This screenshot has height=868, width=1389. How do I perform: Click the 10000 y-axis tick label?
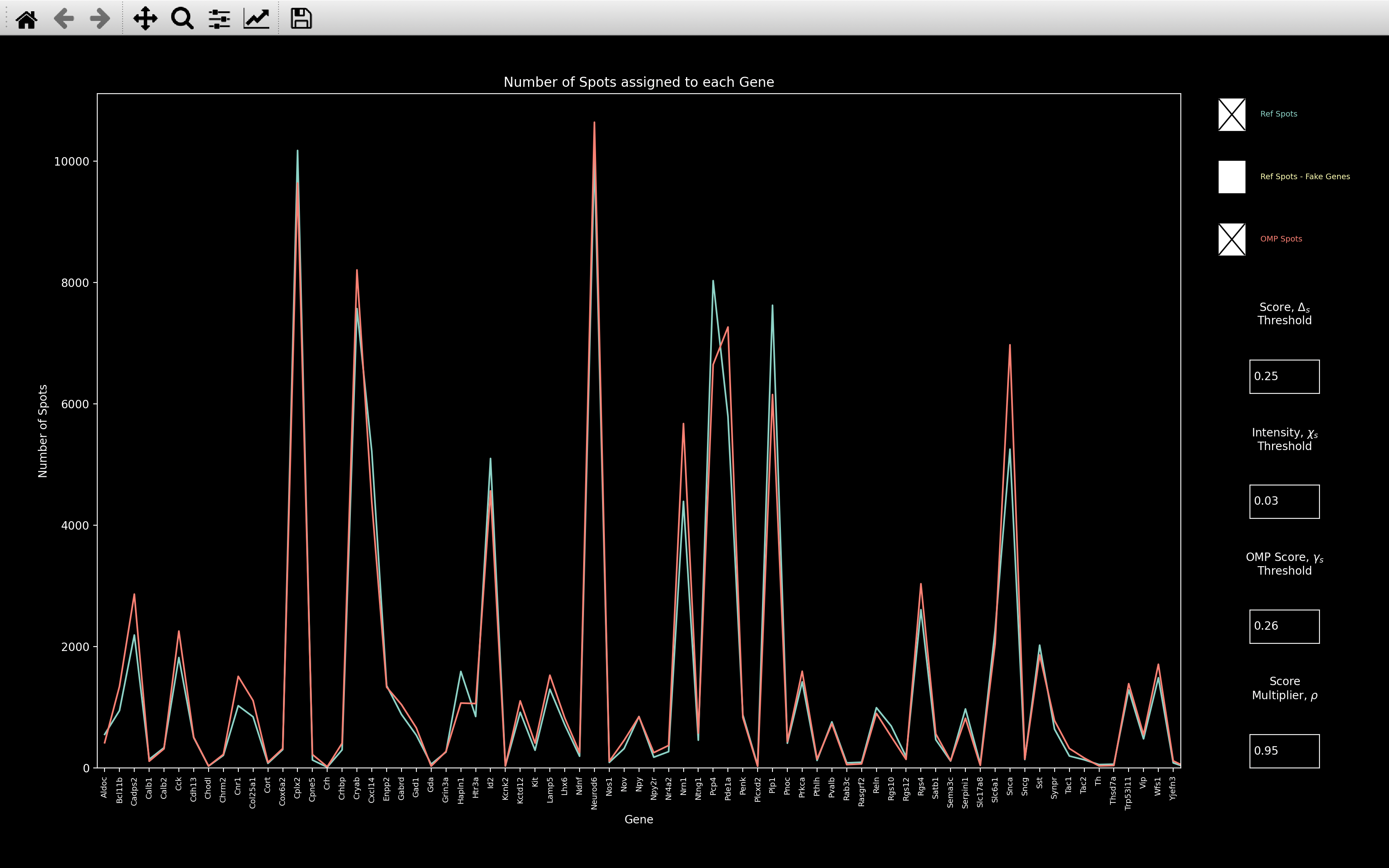[x=72, y=162]
